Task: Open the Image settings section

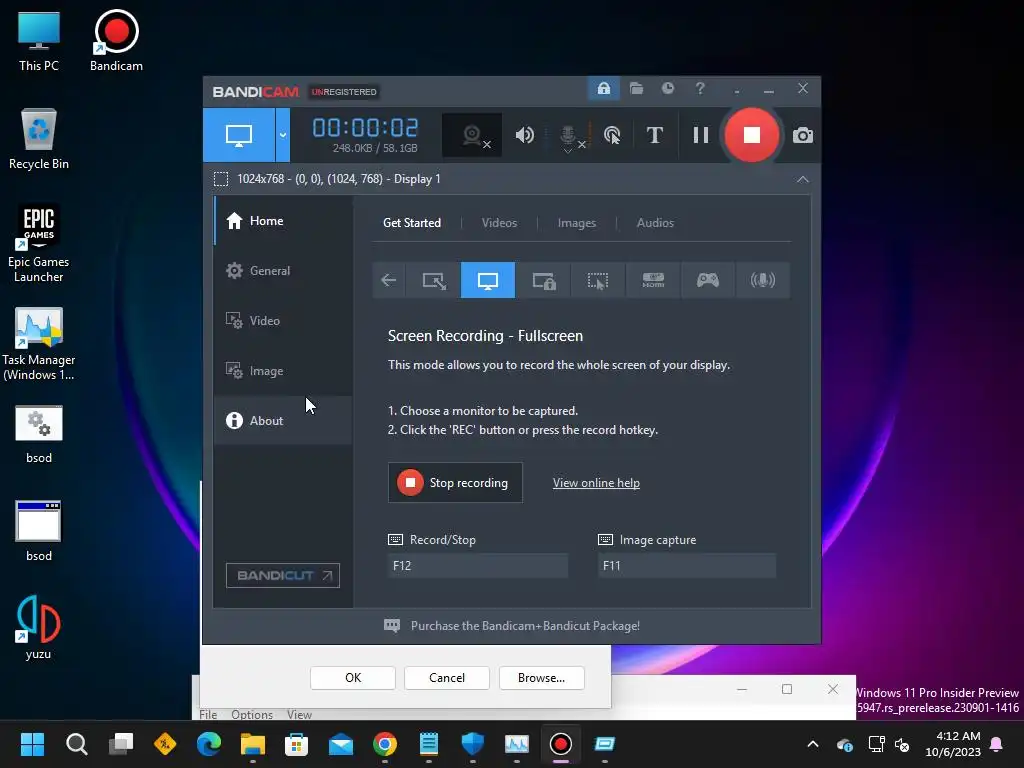Action: [x=283, y=371]
